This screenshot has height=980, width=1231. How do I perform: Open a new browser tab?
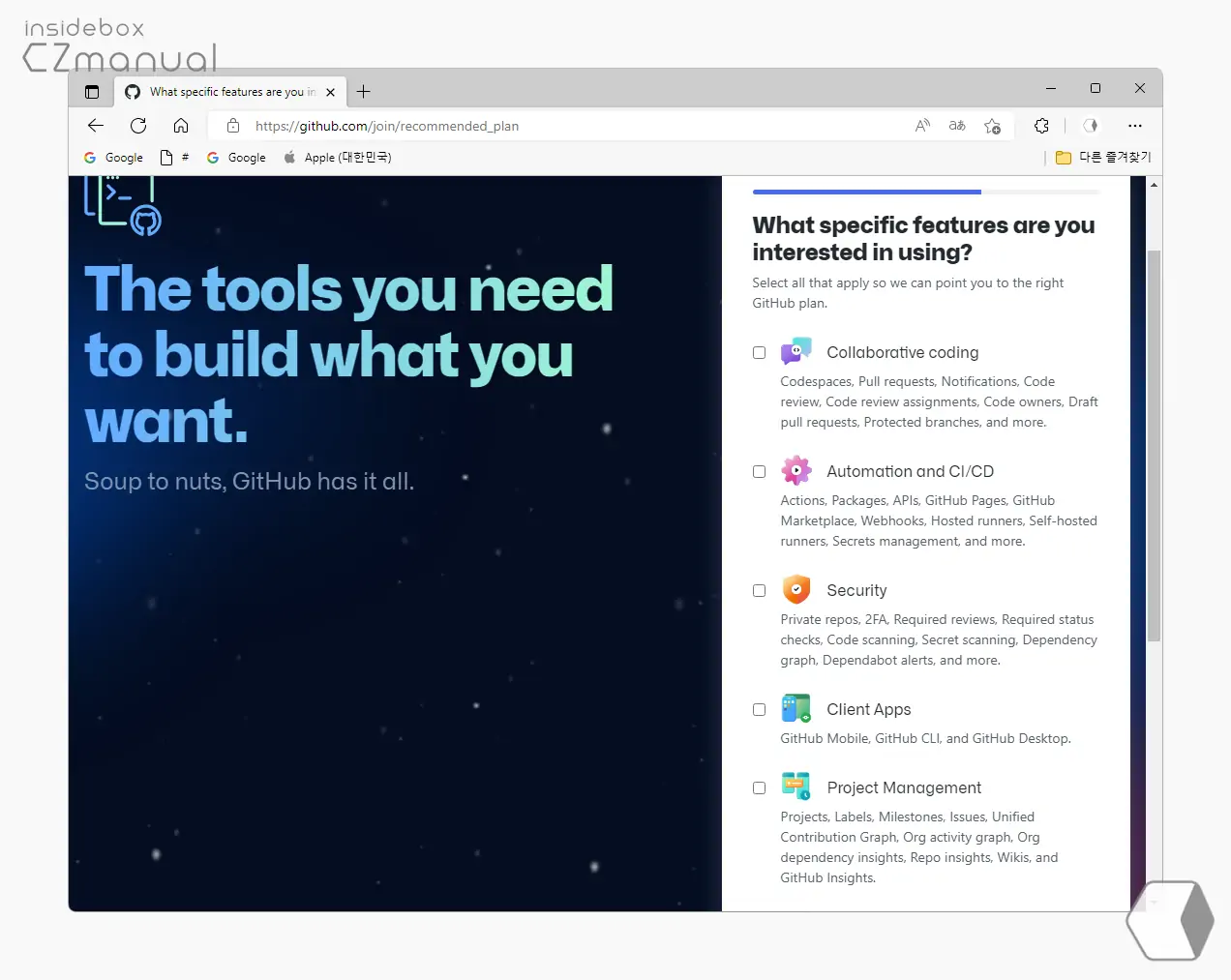tap(363, 92)
